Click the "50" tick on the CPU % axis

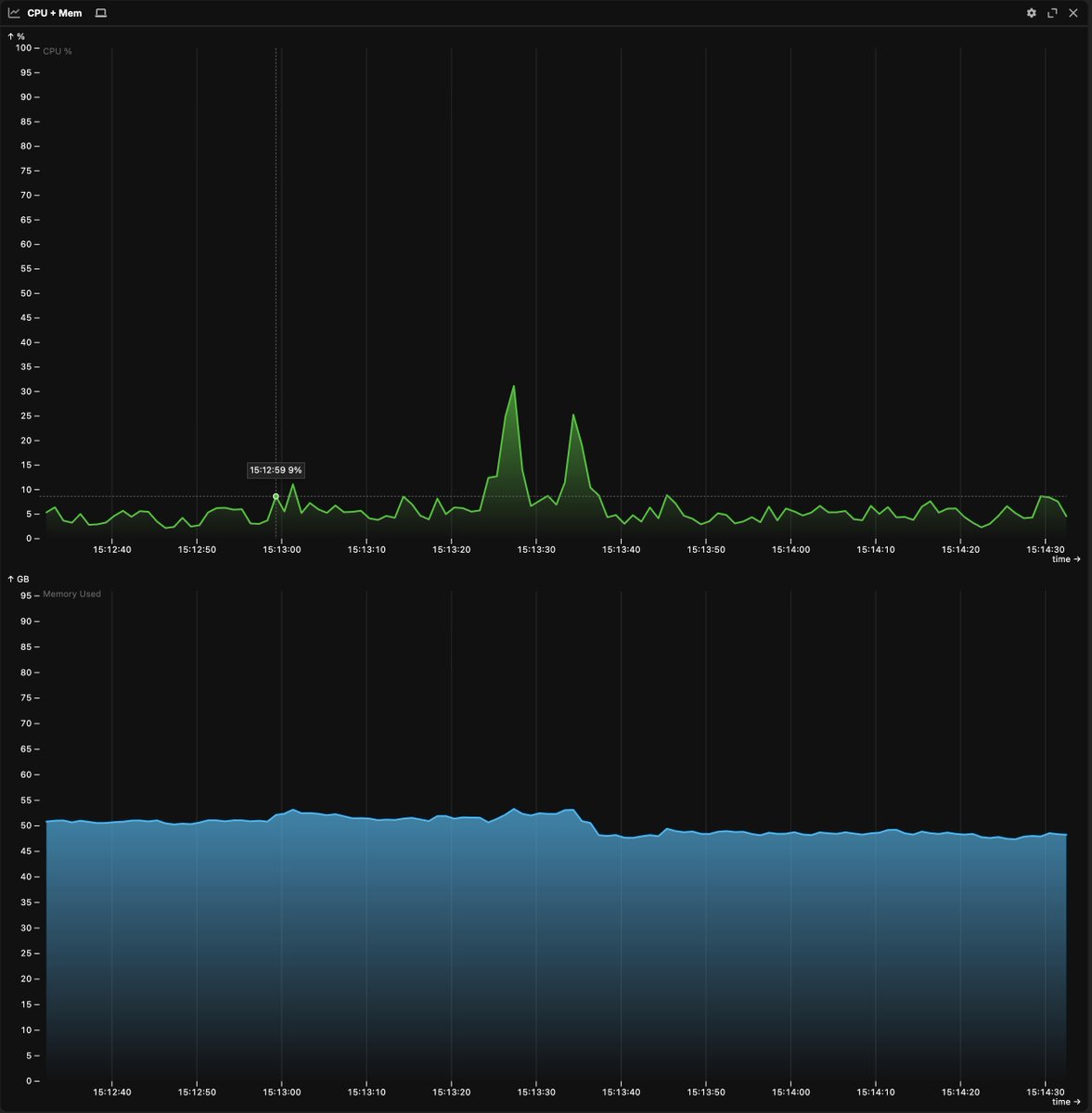[x=26, y=293]
